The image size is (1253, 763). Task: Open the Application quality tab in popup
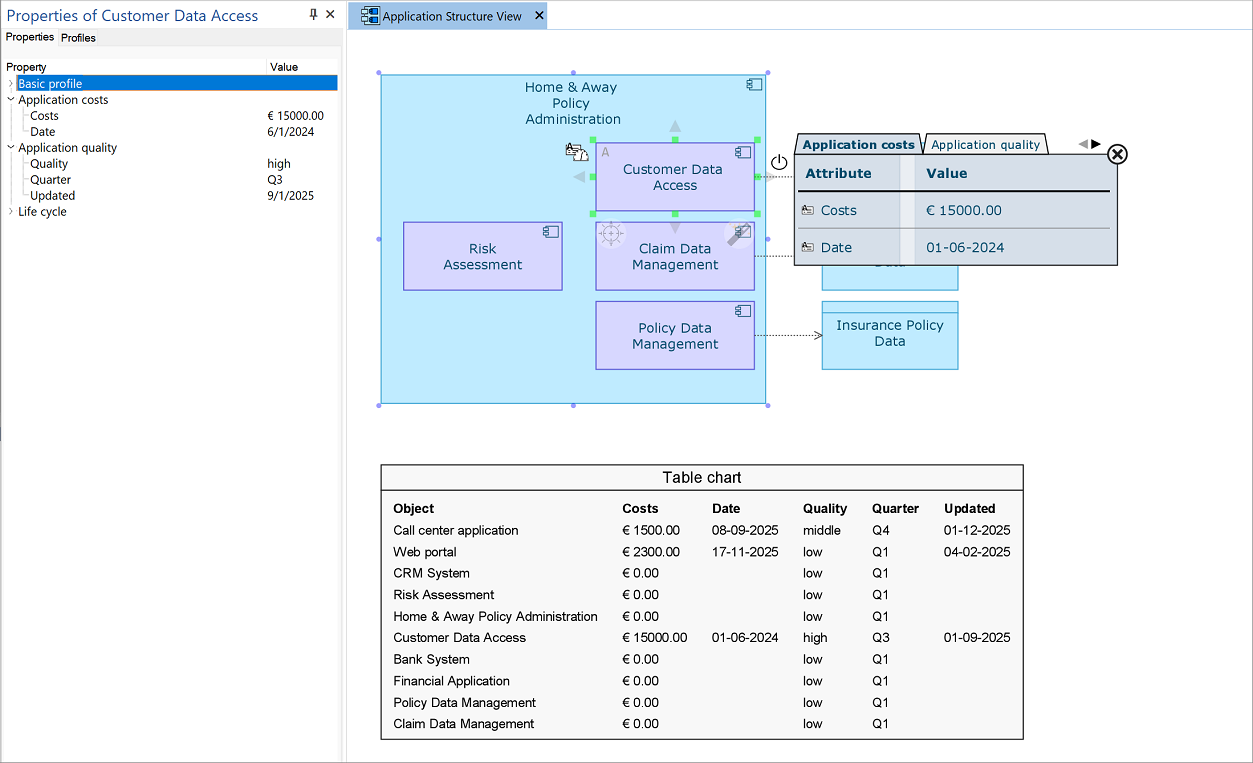pyautogui.click(x=985, y=145)
